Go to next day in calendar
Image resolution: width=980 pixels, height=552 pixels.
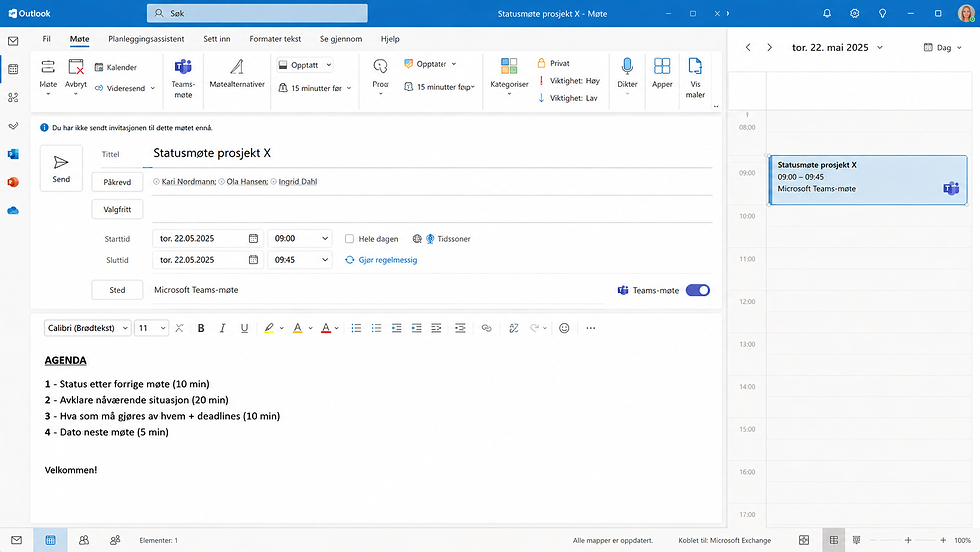click(x=769, y=48)
